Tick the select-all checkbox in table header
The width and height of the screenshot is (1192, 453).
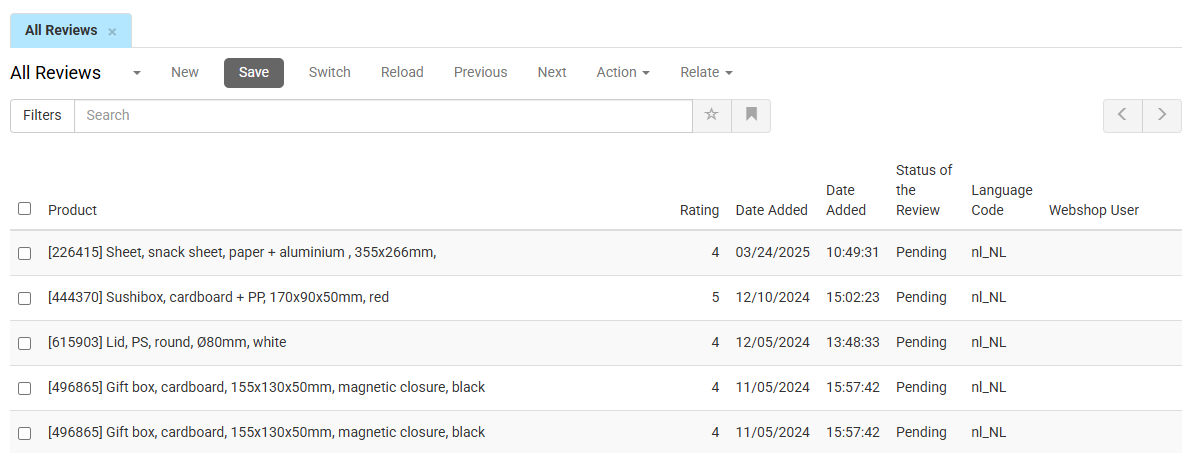pyautogui.click(x=24, y=208)
